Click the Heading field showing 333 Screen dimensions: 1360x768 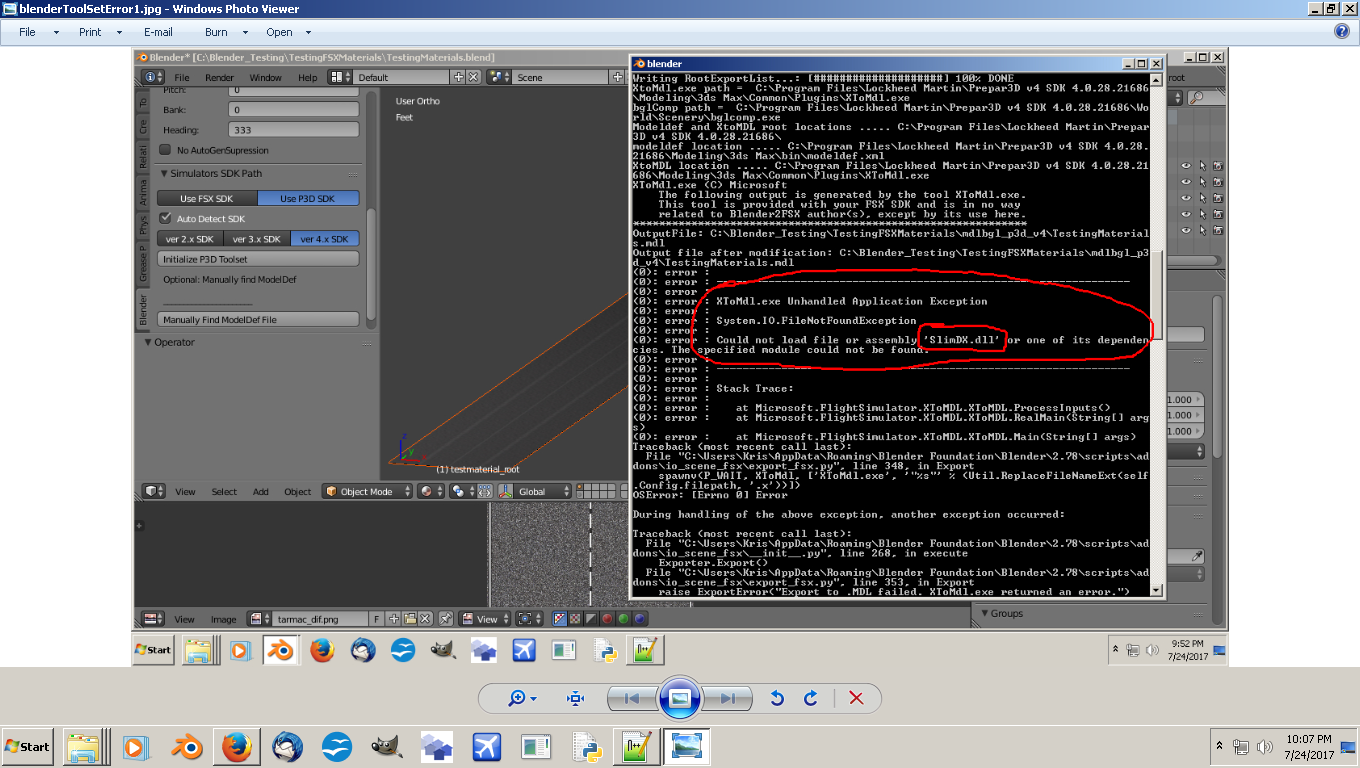pyautogui.click(x=294, y=130)
